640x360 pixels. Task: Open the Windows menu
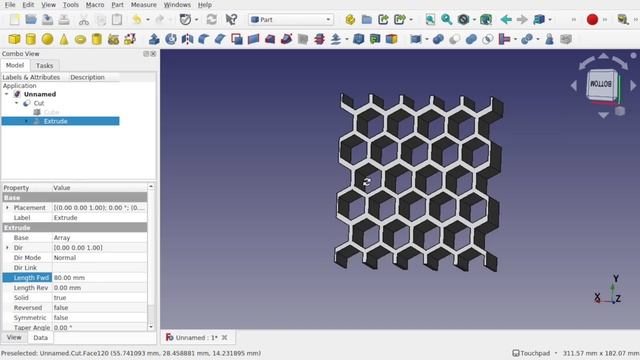[x=177, y=5]
